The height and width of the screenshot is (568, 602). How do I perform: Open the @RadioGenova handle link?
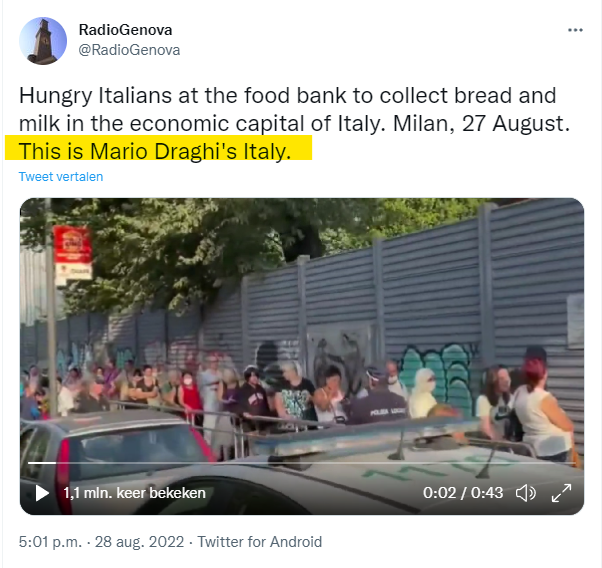tap(129, 50)
